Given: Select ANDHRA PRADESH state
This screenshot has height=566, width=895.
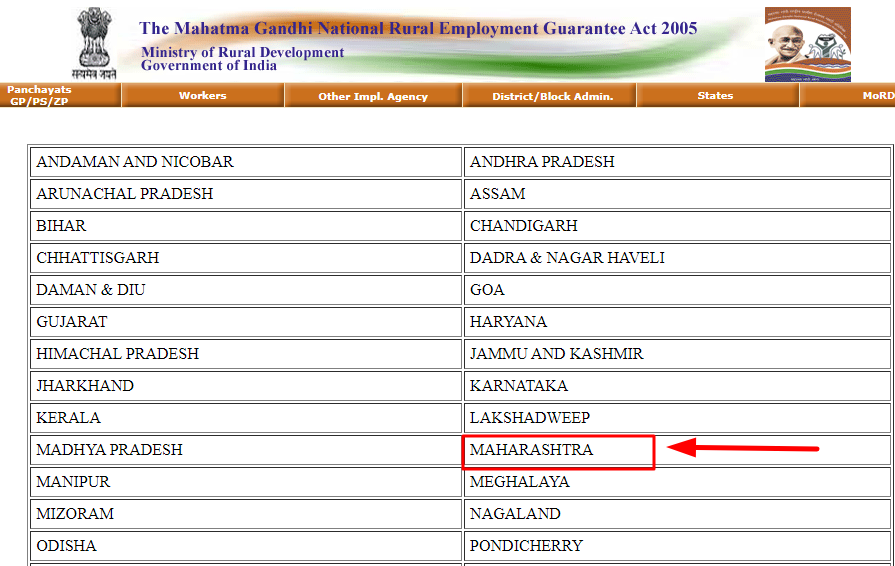Looking at the screenshot, I should pos(542,162).
